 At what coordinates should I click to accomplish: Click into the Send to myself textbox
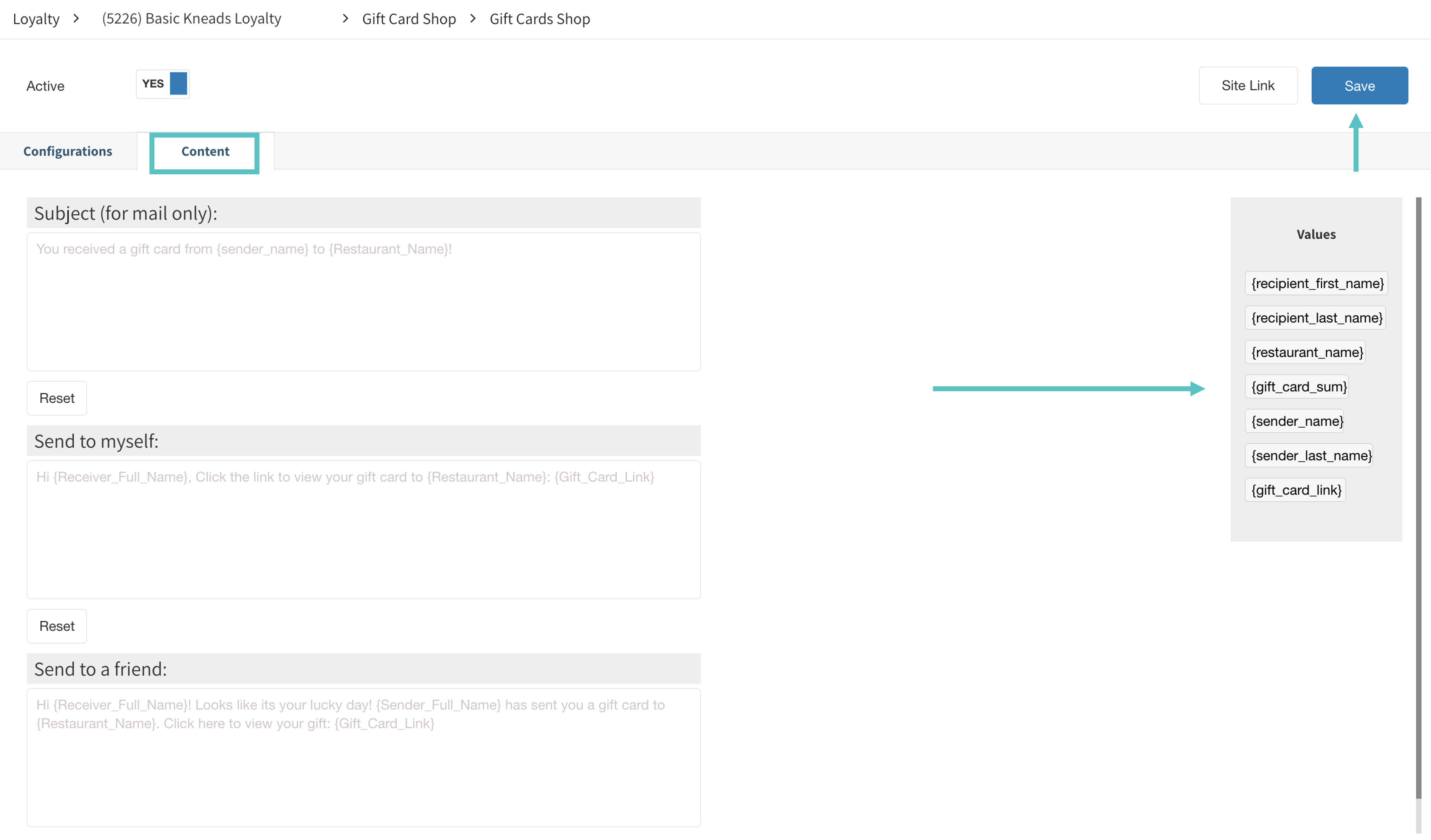pyautogui.click(x=363, y=529)
